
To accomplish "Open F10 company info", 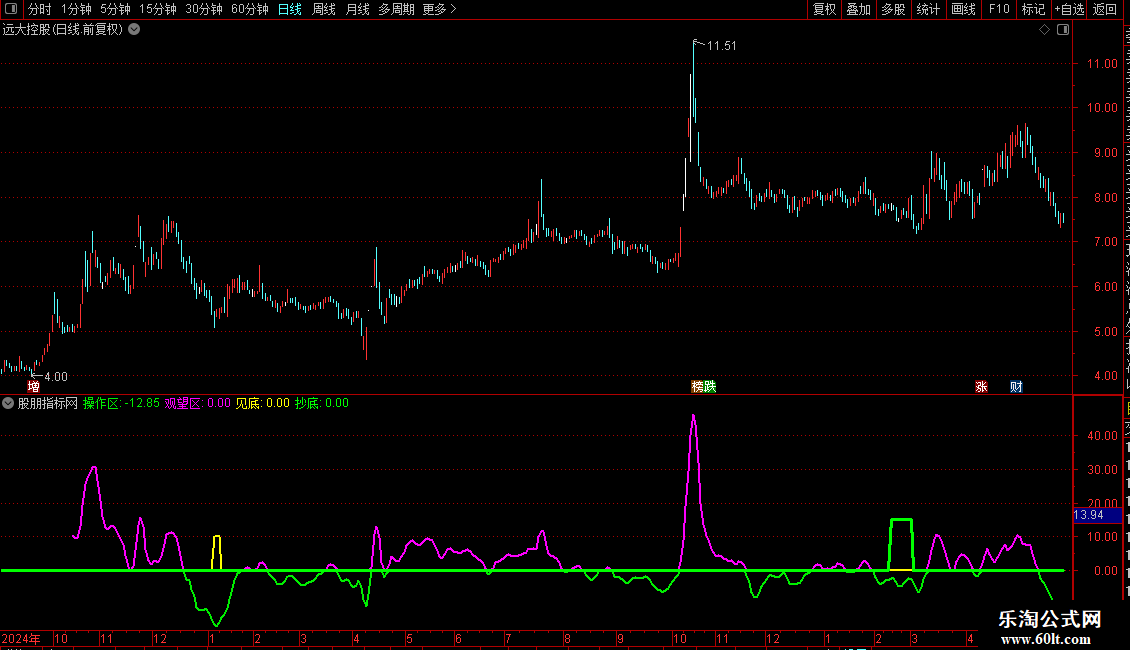I will tap(999, 9).
